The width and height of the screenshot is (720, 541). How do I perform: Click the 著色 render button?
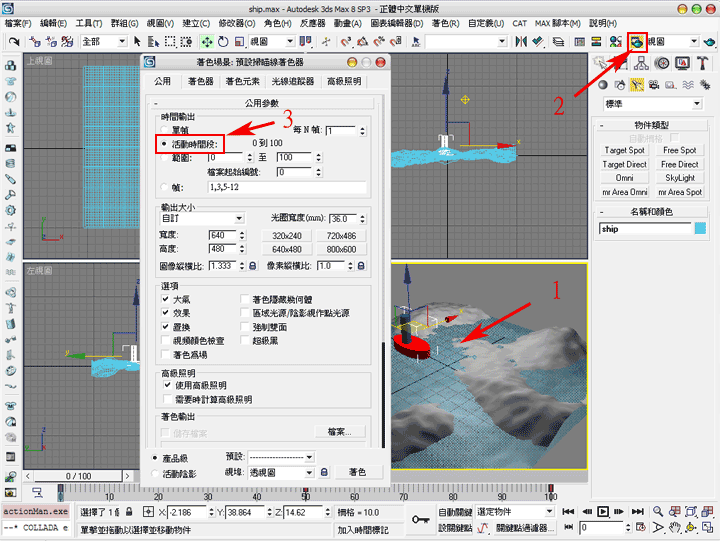(x=357, y=472)
